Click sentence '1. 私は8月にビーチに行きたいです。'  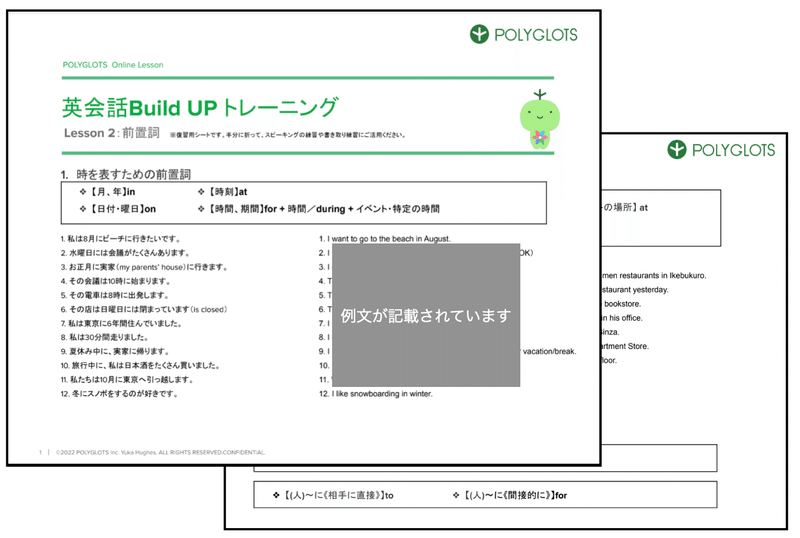tap(120, 238)
